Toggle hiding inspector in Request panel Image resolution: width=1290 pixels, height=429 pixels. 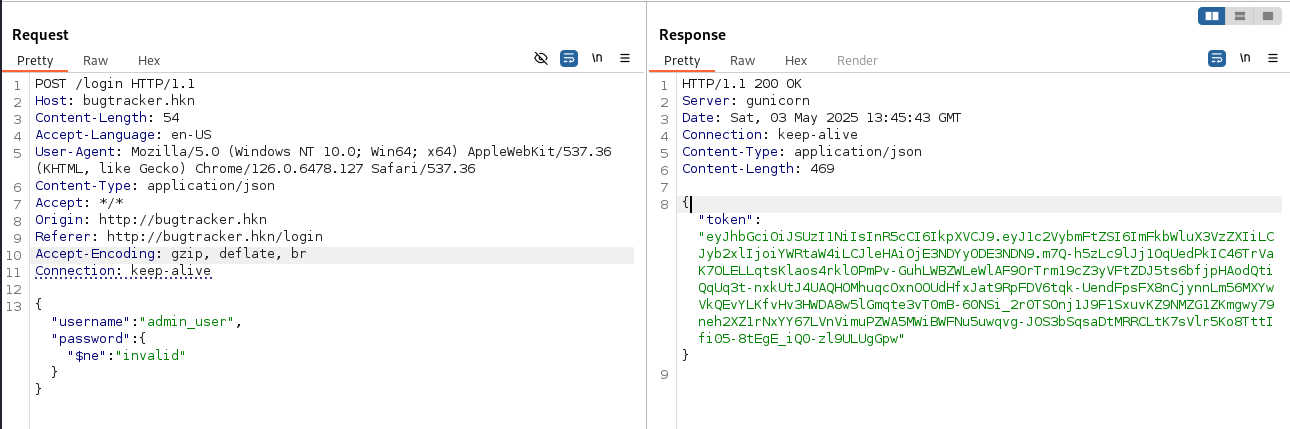(541, 59)
